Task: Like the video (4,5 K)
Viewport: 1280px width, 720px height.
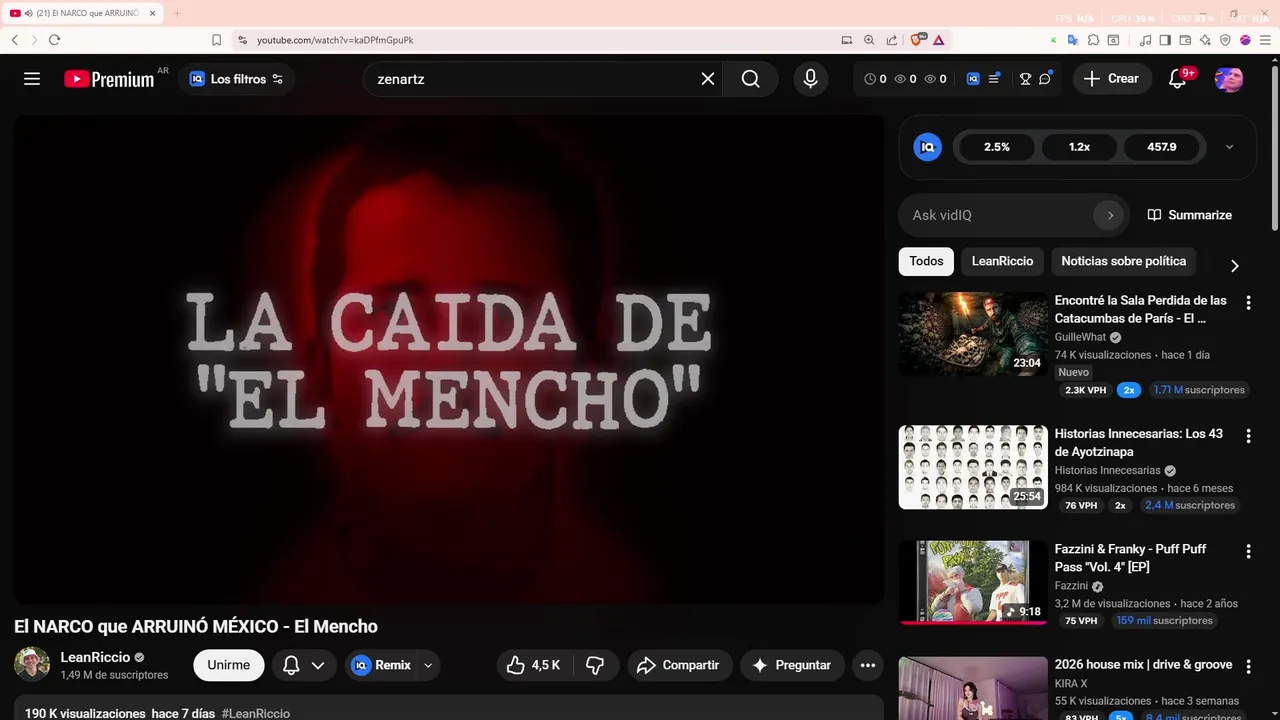Action: point(533,665)
